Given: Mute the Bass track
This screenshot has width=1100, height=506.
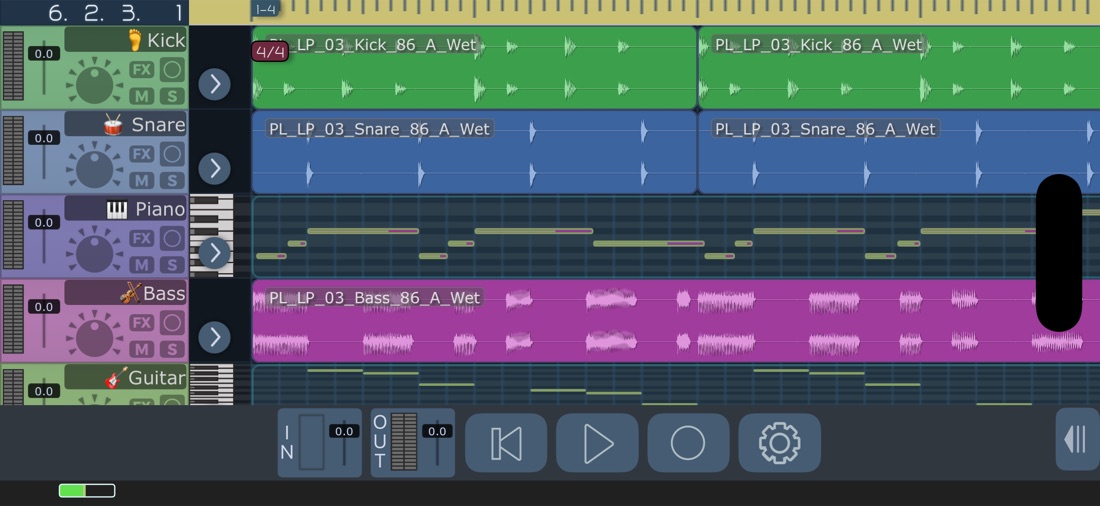Looking at the screenshot, I should tap(142, 349).
